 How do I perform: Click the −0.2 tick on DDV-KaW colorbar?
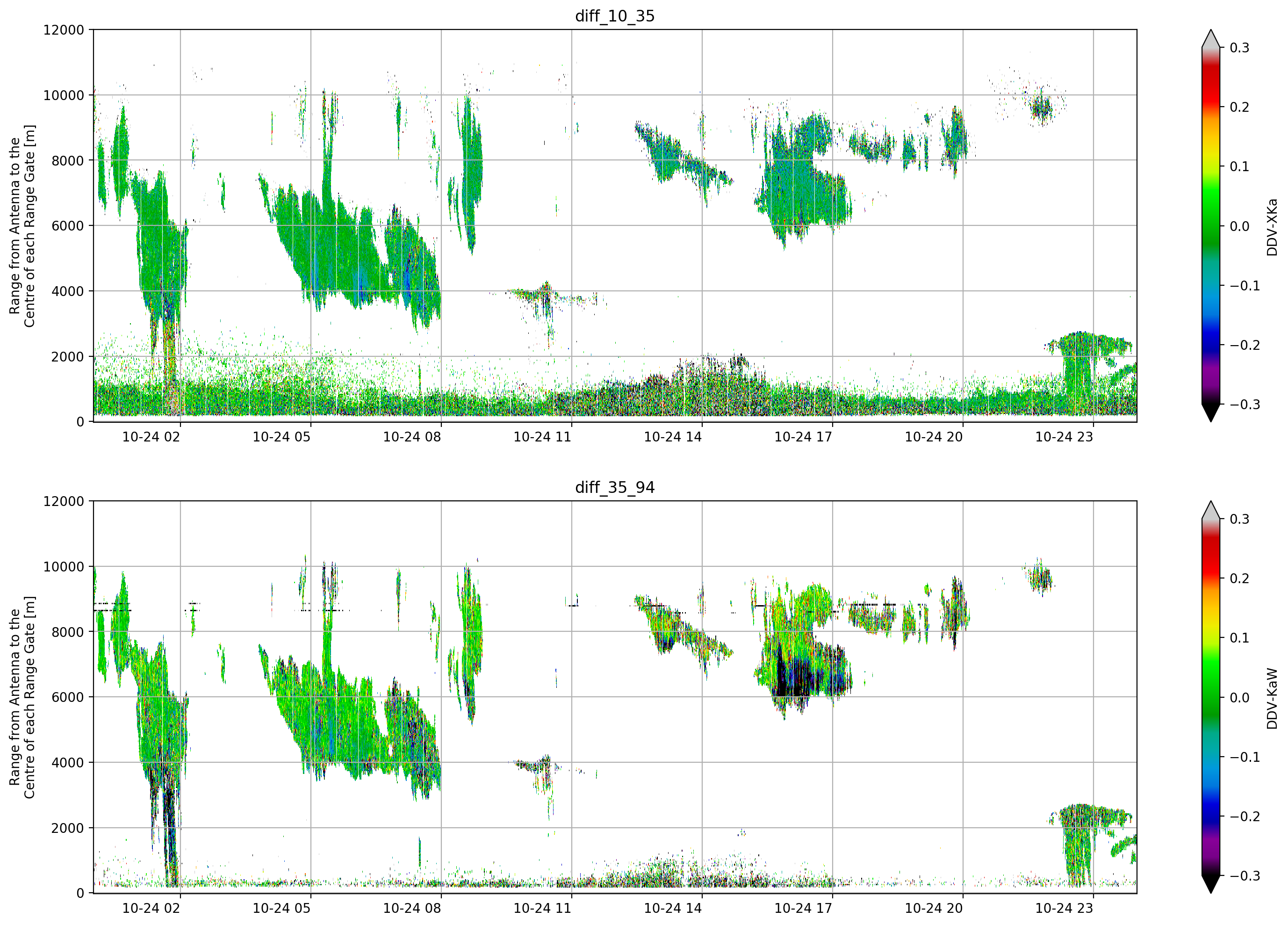pyautogui.click(x=1245, y=817)
